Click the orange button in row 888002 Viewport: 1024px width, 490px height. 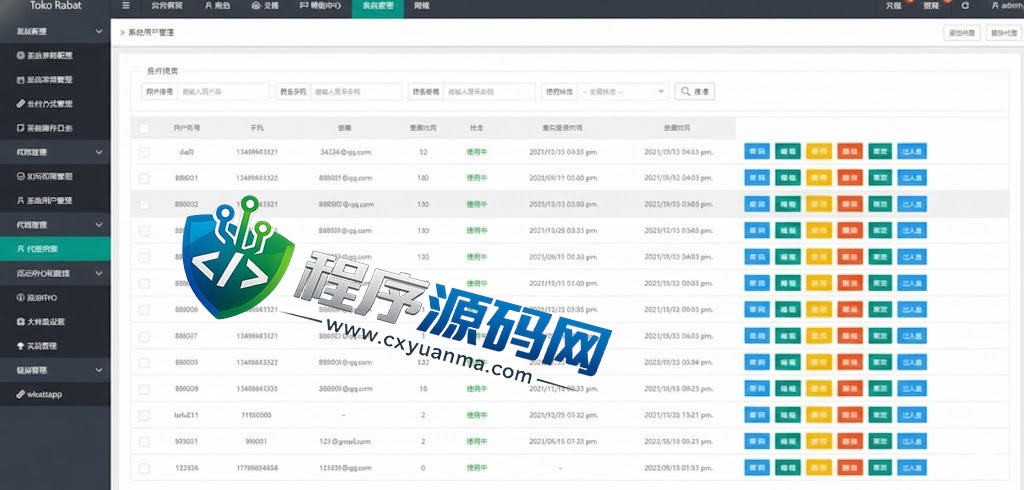(850, 204)
